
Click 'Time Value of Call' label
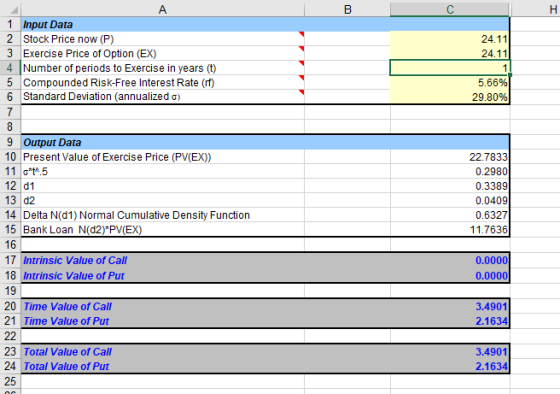(x=68, y=306)
